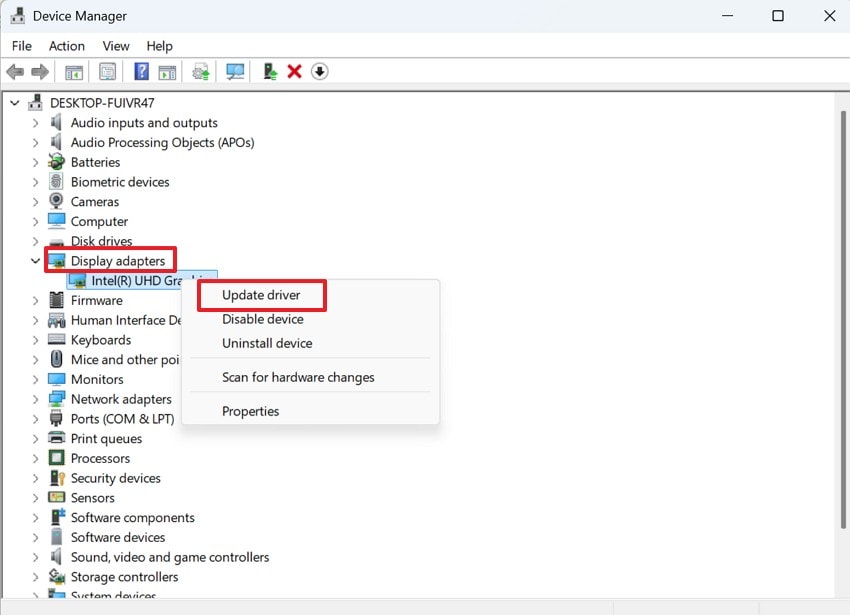
Task: Expand the Network adapters category
Action: point(36,398)
